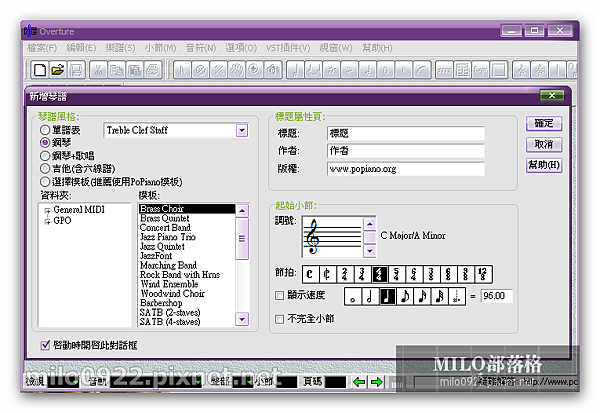
Task: Open 小節(M) menu
Action: point(160,48)
